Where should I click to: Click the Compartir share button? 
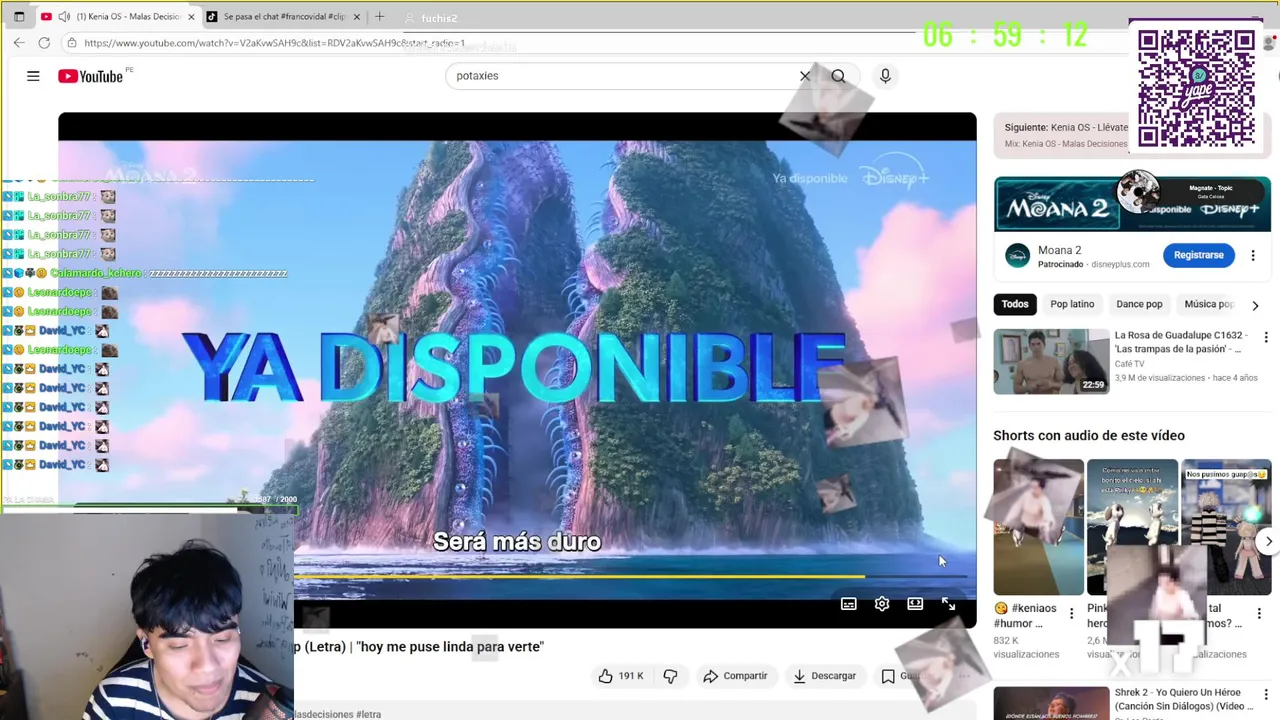coord(735,676)
